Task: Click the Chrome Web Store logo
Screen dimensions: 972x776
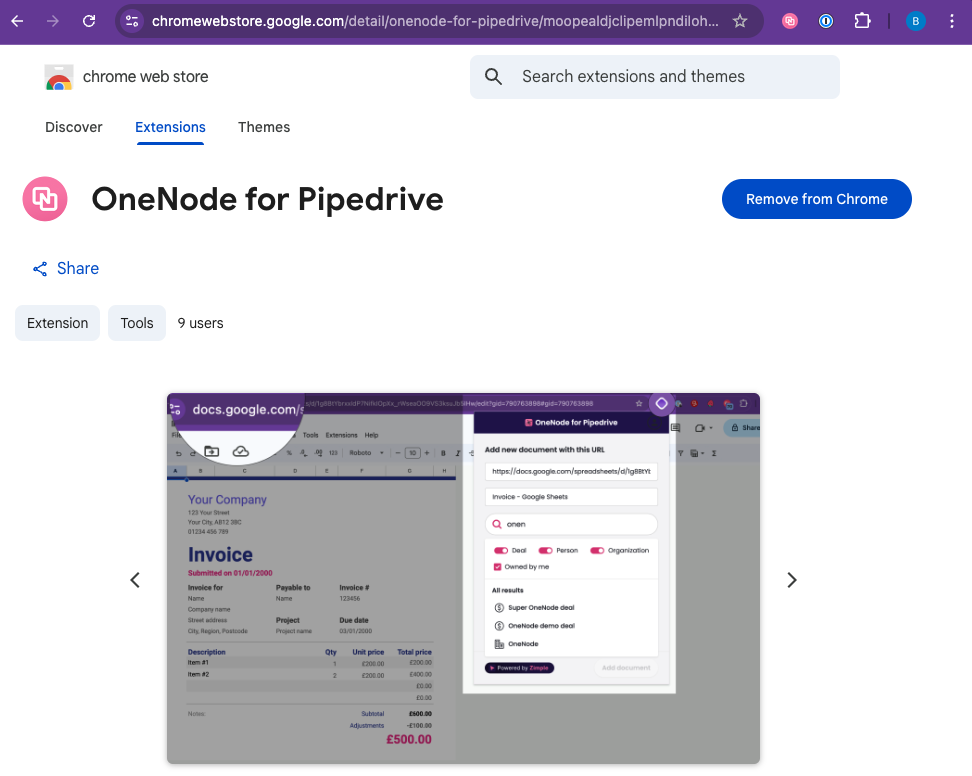Action: (59, 77)
